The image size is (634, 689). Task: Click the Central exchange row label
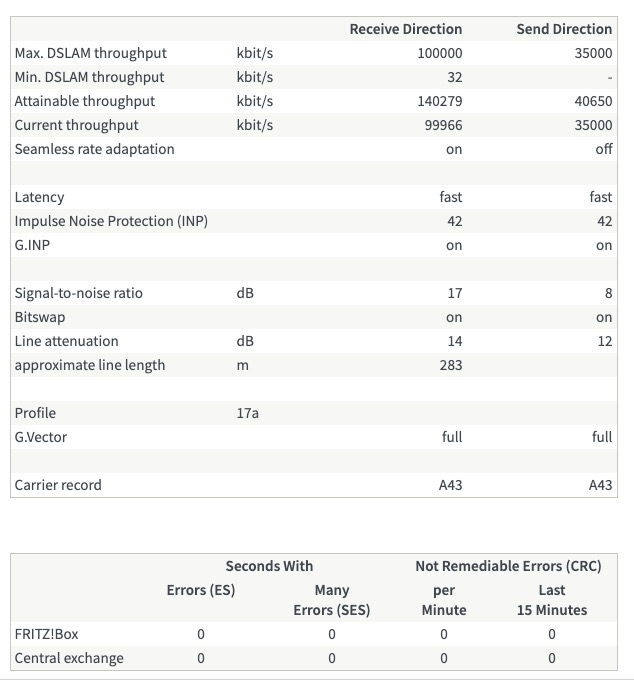69,658
